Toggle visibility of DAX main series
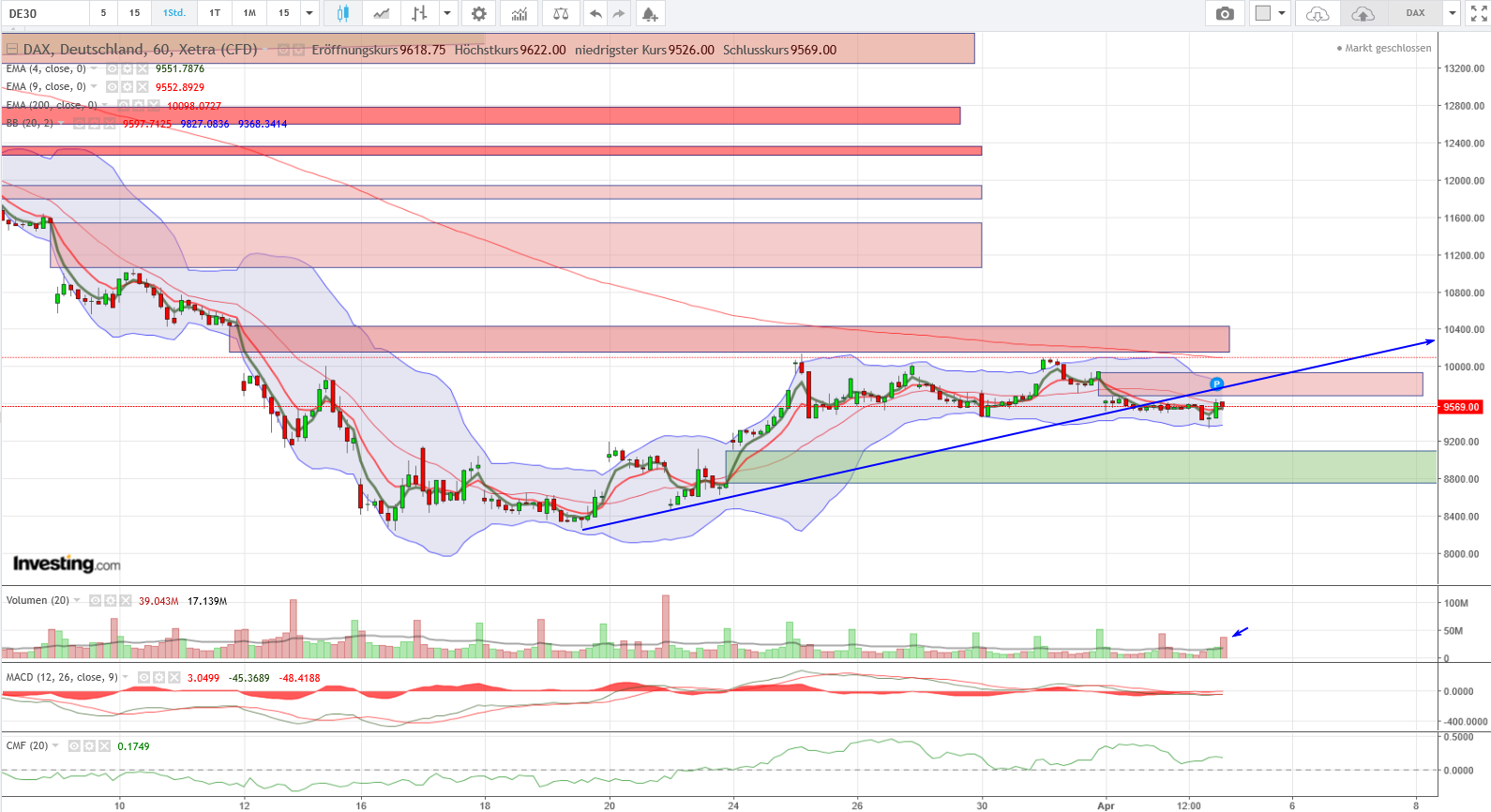Image resolution: width=1491 pixels, height=812 pixels. (283, 50)
